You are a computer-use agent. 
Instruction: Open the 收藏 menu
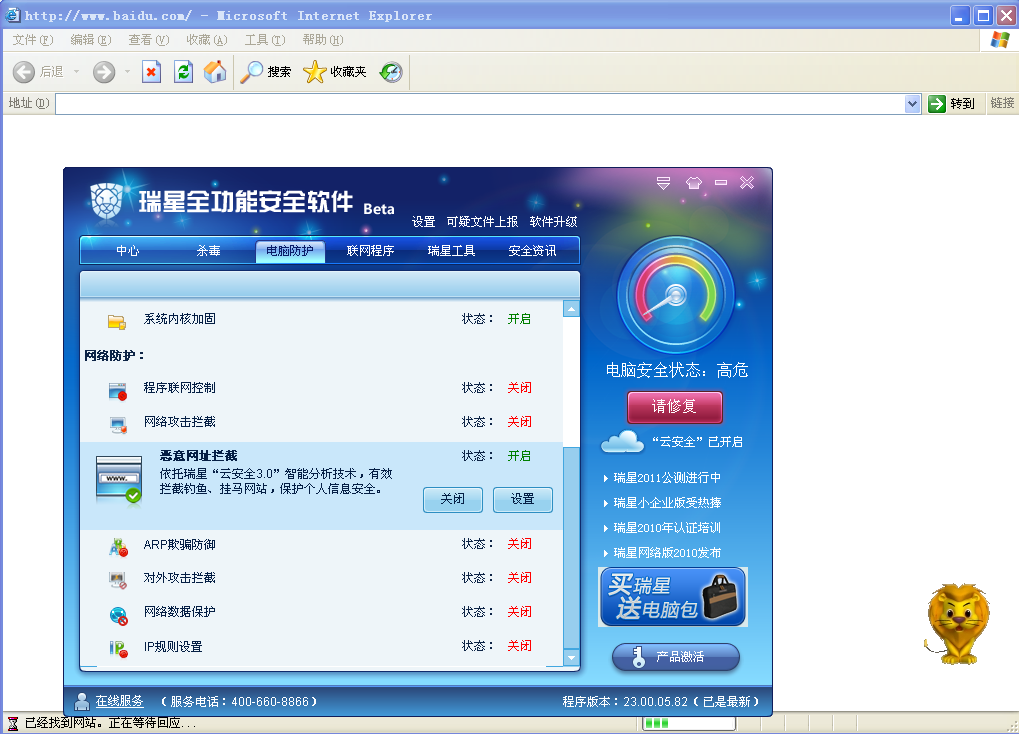[x=207, y=40]
